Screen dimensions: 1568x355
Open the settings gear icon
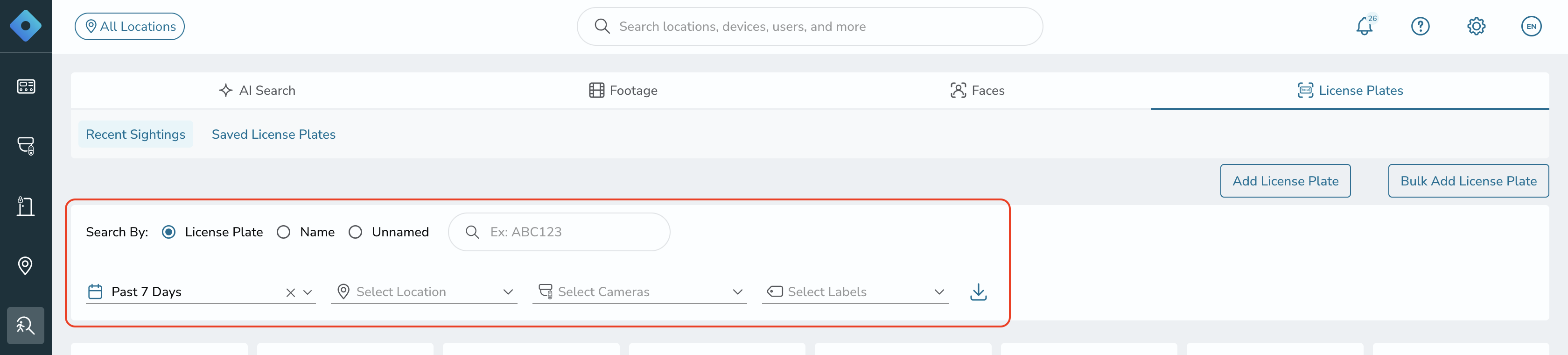(x=1476, y=26)
